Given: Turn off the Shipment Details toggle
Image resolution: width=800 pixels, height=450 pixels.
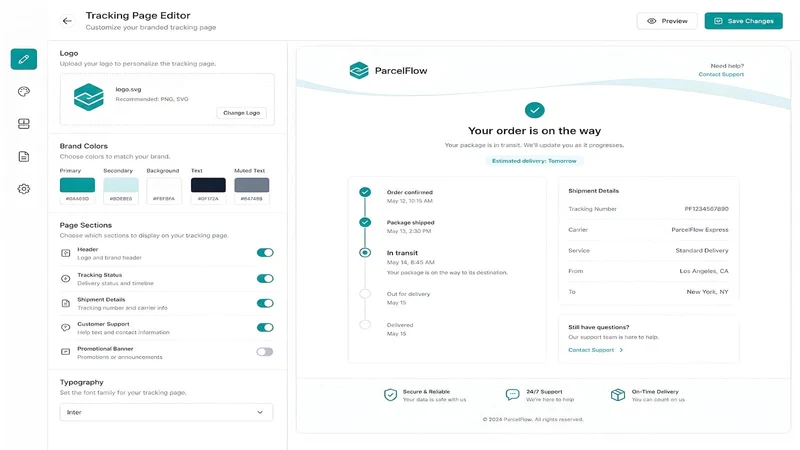Looking at the screenshot, I should tap(265, 303).
